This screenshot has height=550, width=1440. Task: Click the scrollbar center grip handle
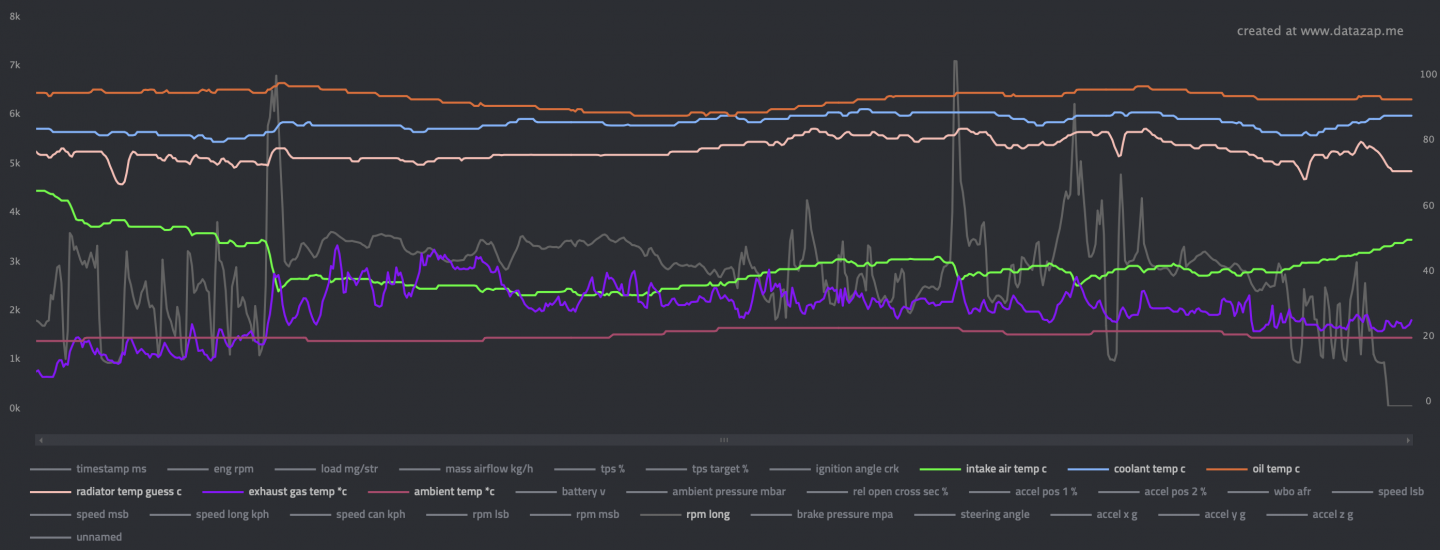point(724,439)
